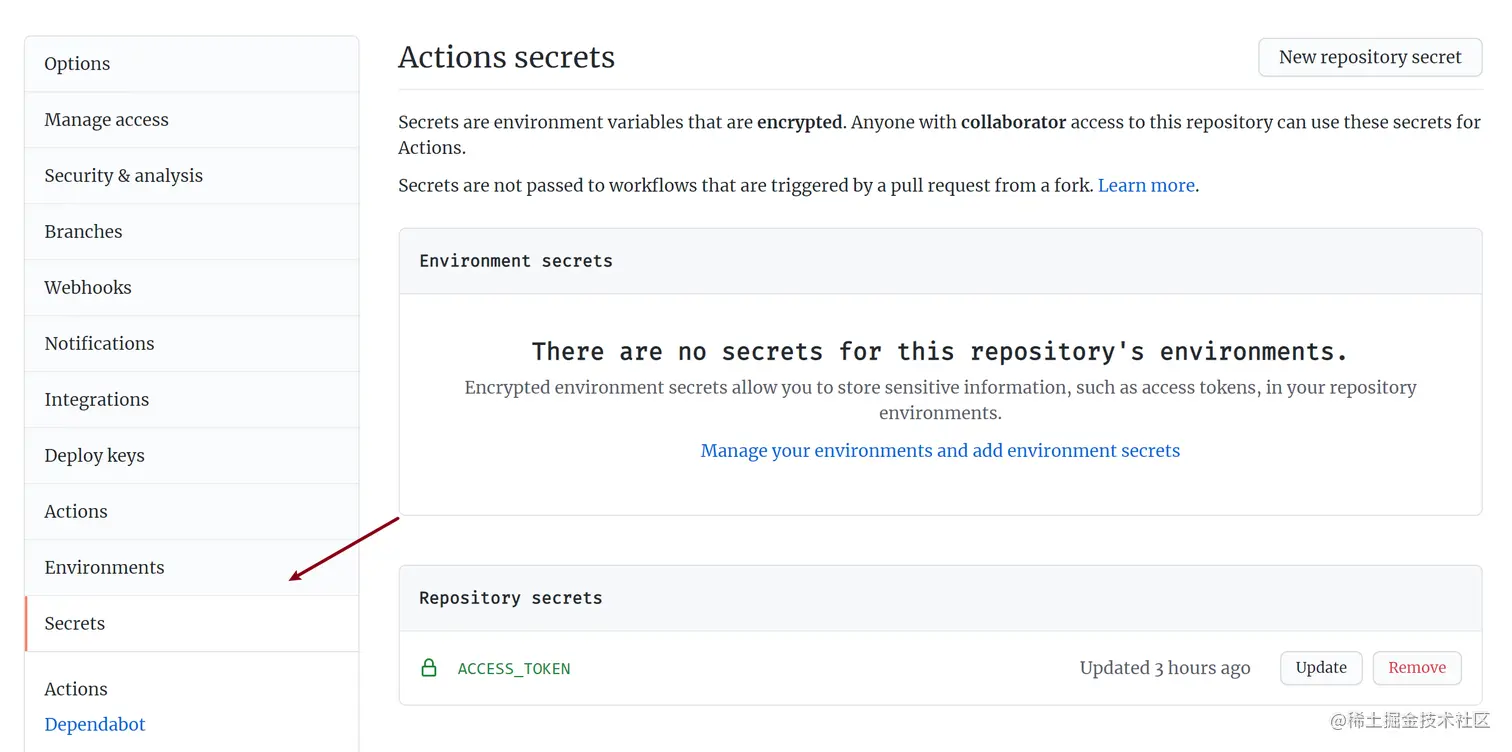Select Notifications in the sidebar
1512x752 pixels.
pyautogui.click(x=99, y=344)
